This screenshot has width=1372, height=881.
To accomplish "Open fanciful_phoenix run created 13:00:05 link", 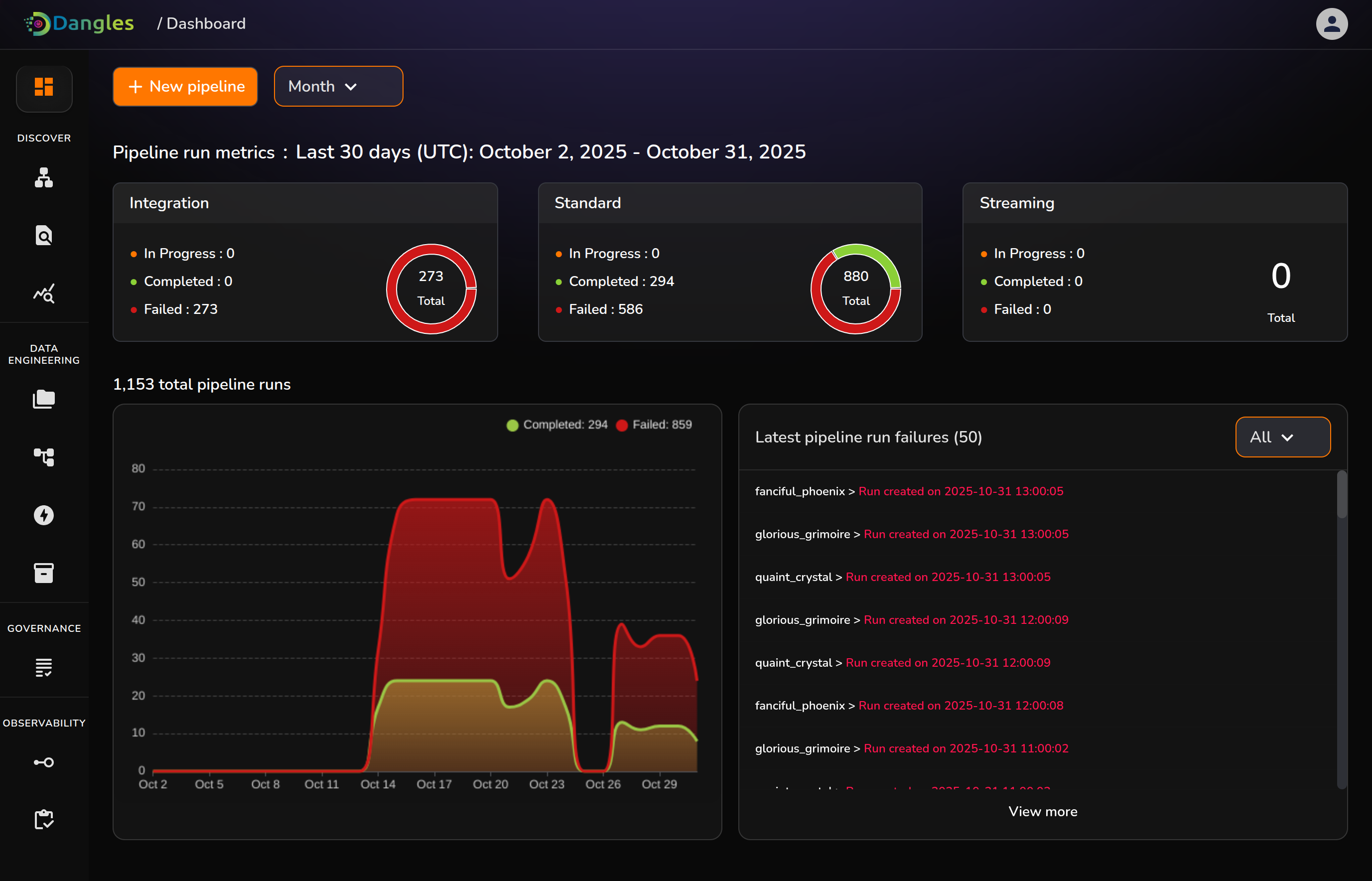I will 960,491.
